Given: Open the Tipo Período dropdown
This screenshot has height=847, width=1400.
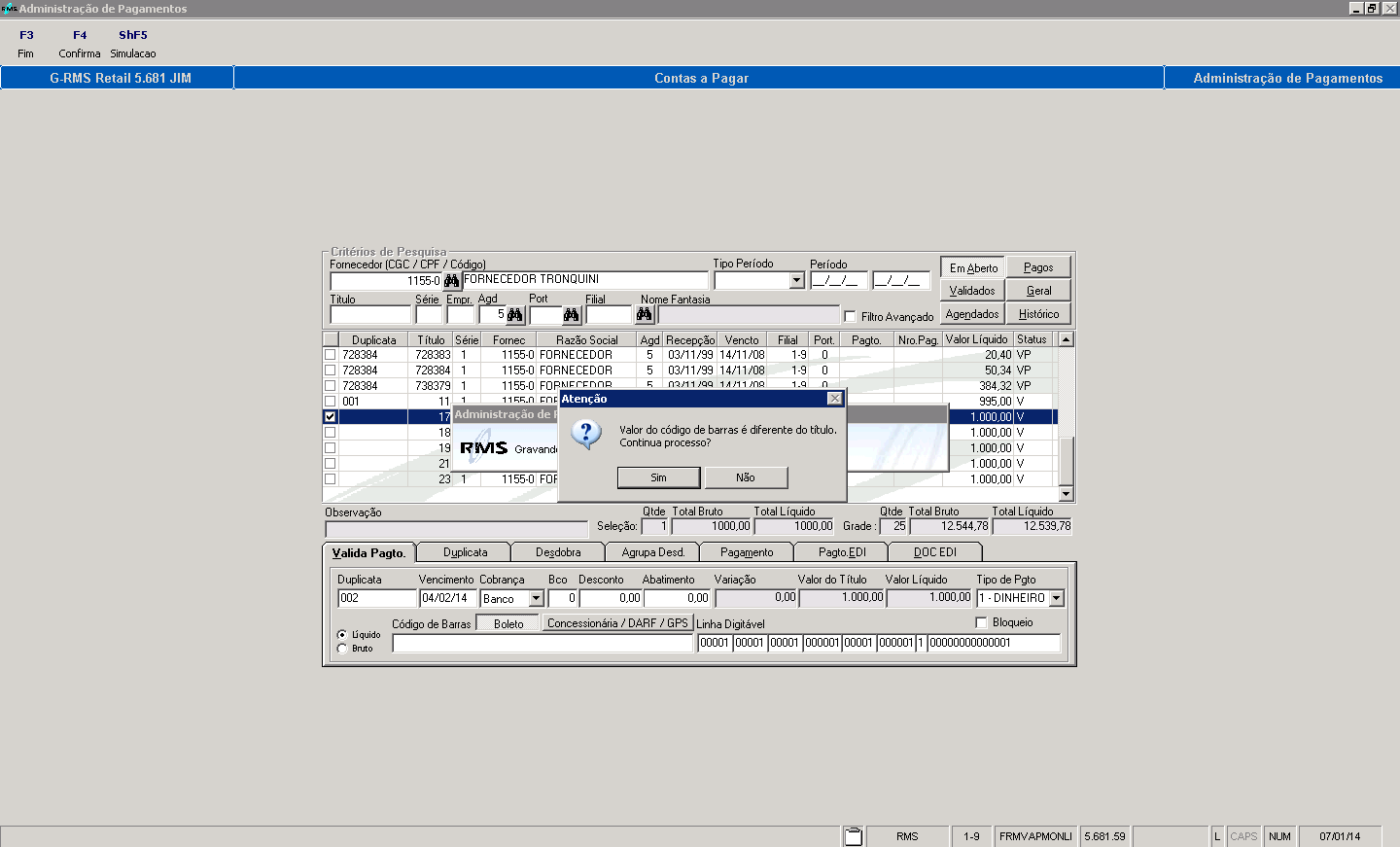Looking at the screenshot, I should pos(796,281).
